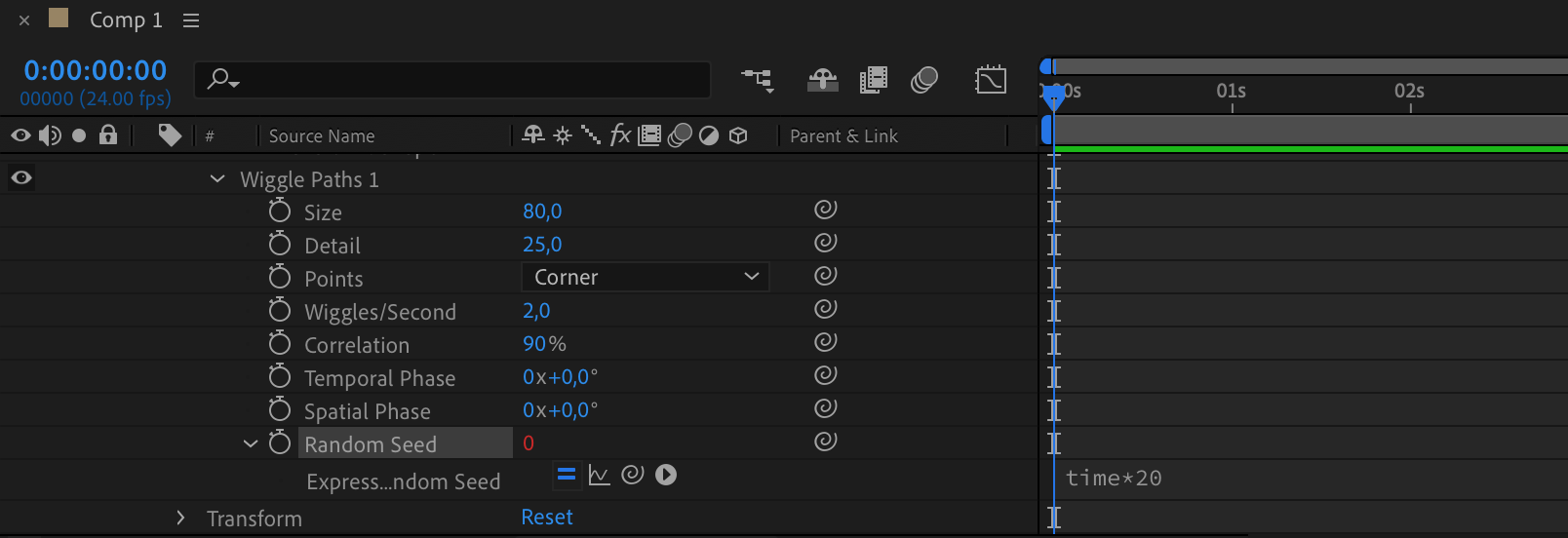Show expression graph for Random Seed

pos(600,476)
